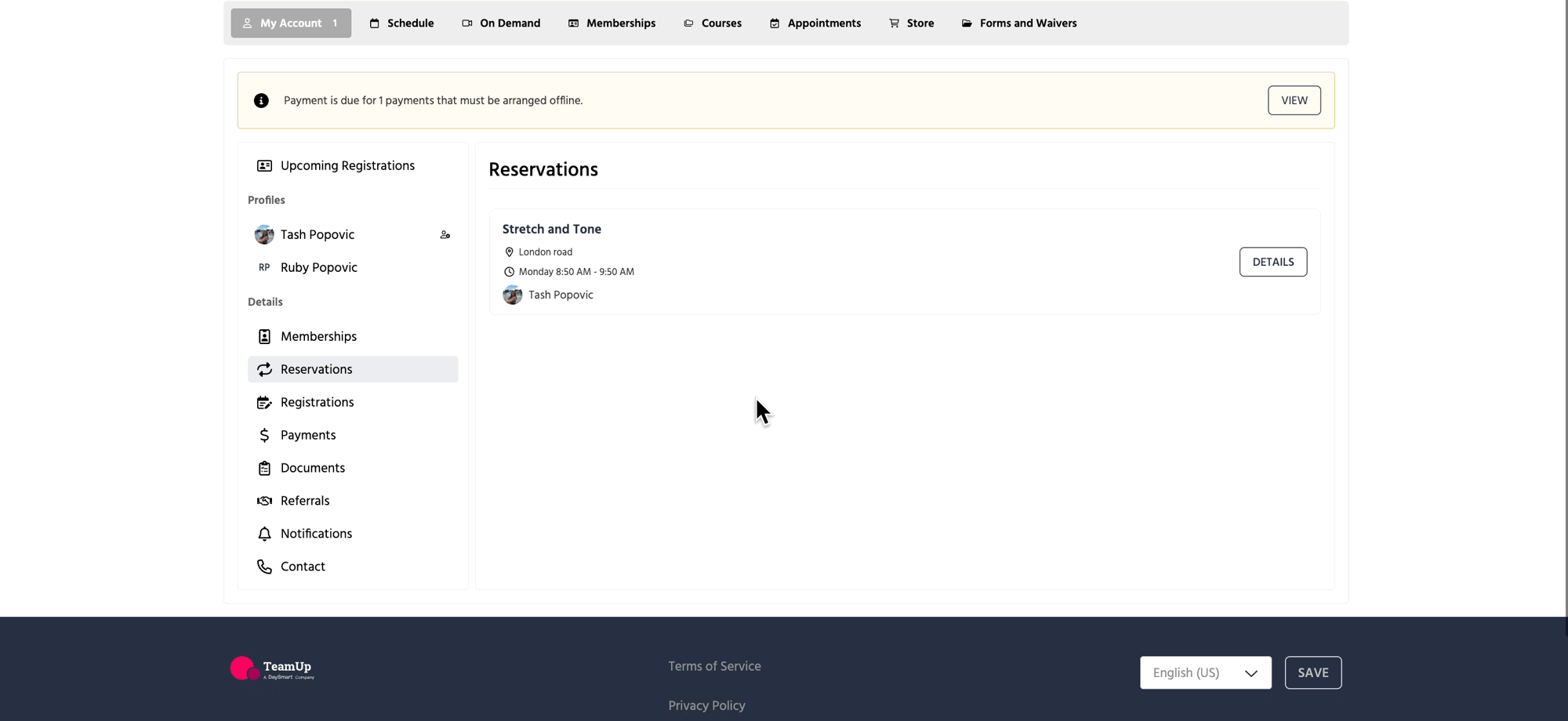Screen dimensions: 1568x721
Task: Click the phone icon for Contact
Action: pos(264,567)
